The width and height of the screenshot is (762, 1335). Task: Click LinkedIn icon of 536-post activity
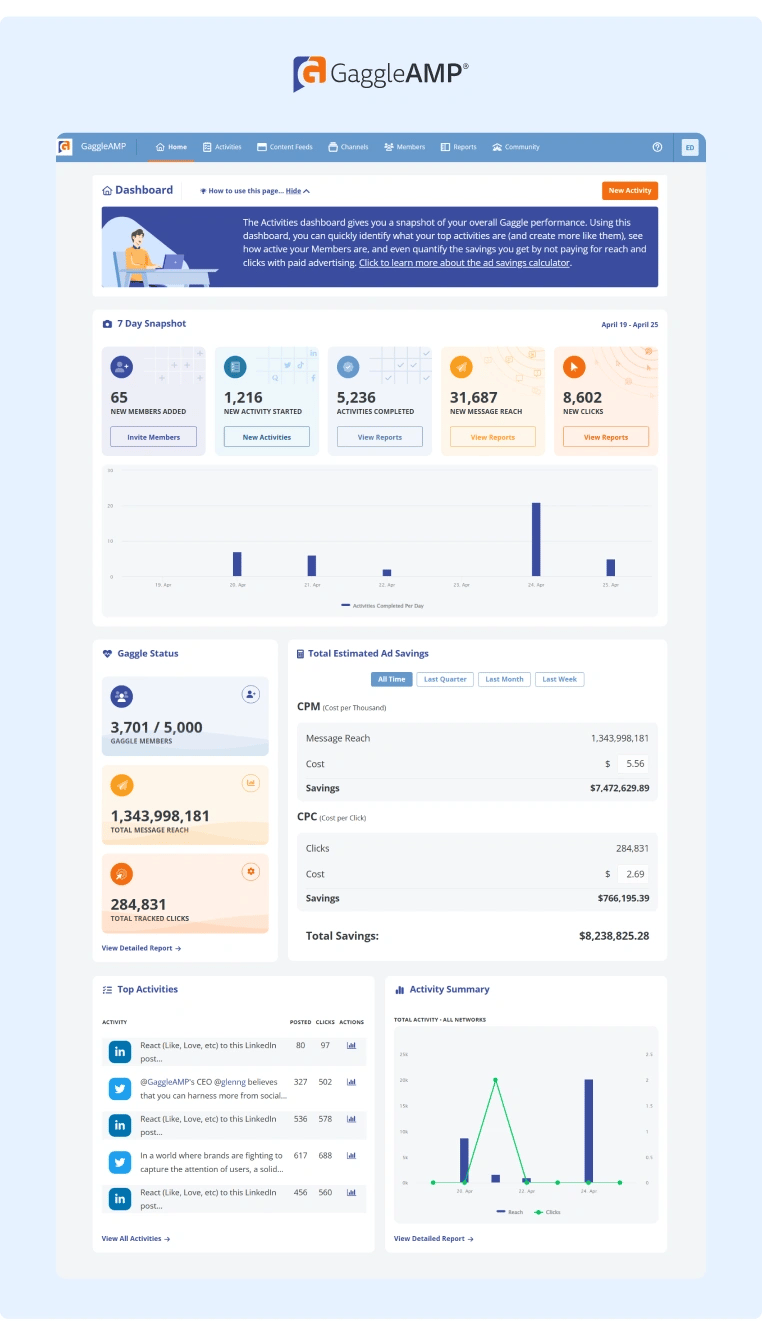click(120, 1125)
